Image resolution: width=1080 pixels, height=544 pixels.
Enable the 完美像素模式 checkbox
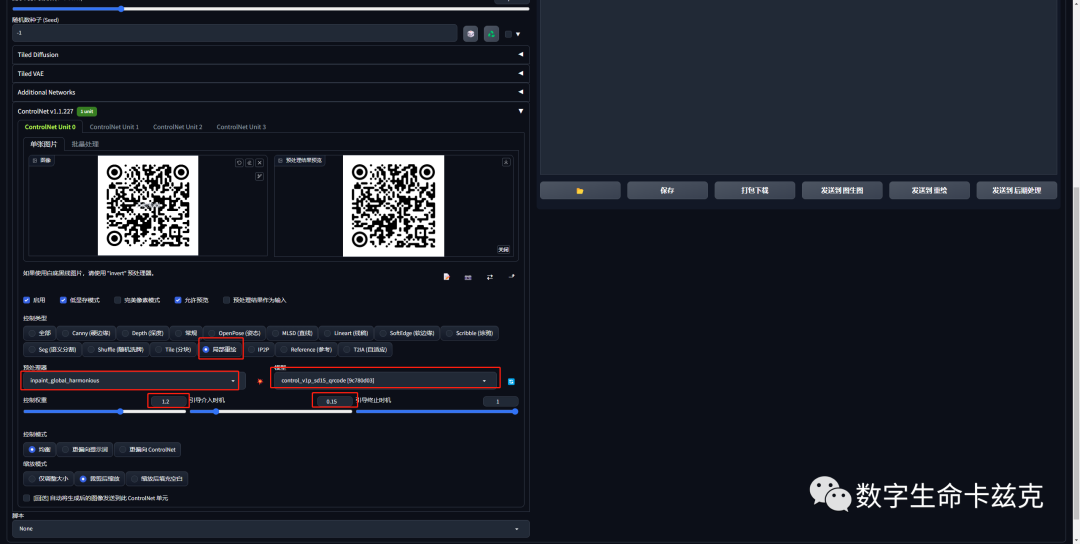click(118, 300)
